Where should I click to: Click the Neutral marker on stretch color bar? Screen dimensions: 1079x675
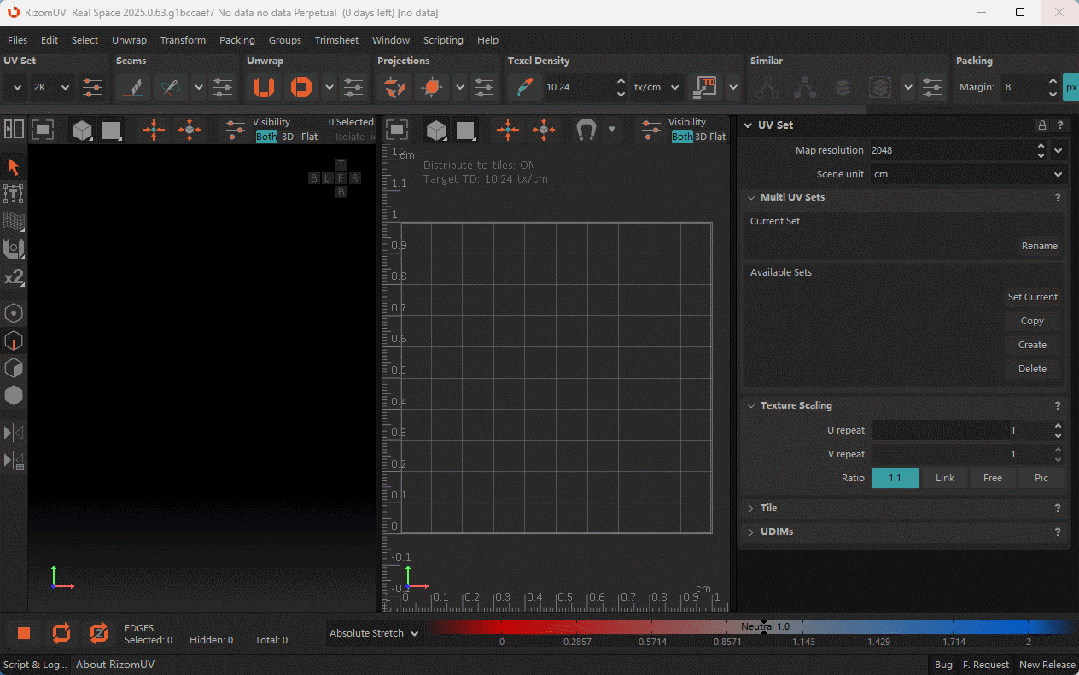[764, 627]
